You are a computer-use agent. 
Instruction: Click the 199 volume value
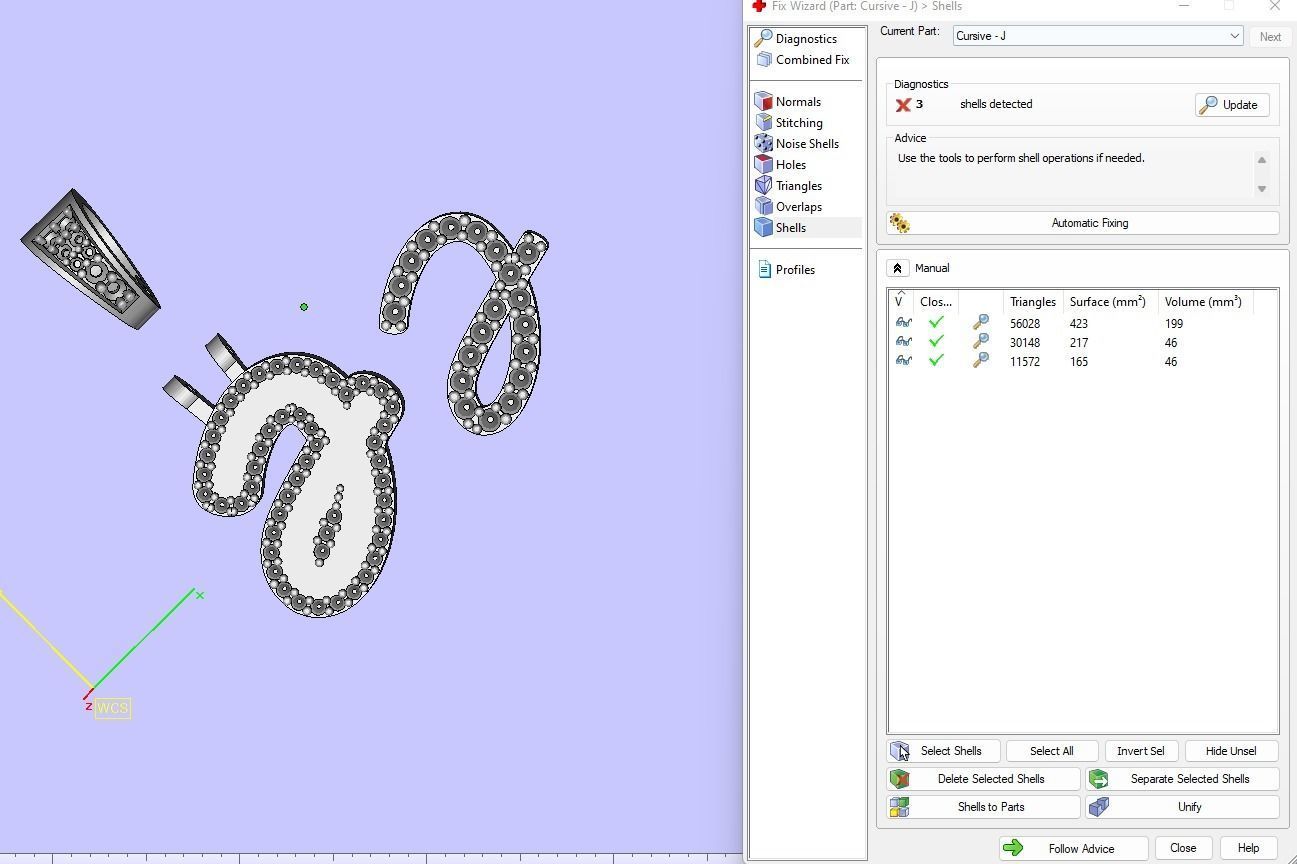pyautogui.click(x=1174, y=324)
